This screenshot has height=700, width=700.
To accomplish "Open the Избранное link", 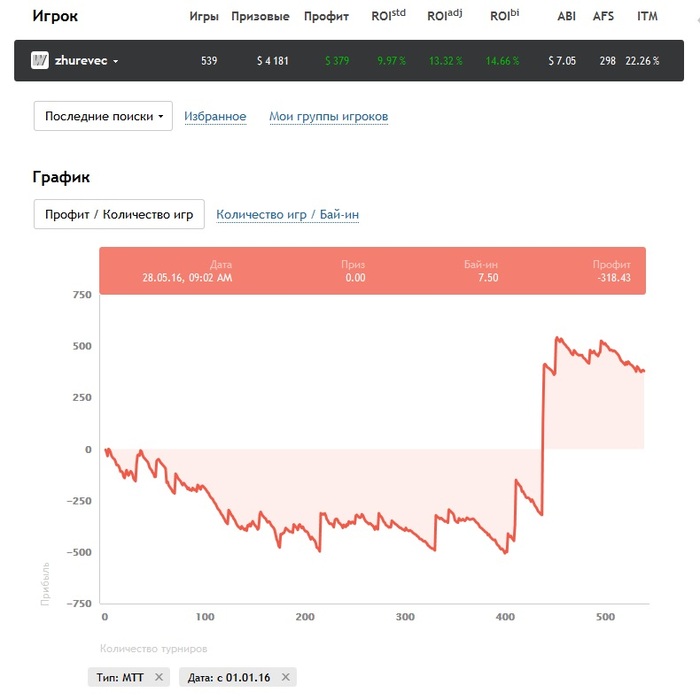I will coord(215,116).
